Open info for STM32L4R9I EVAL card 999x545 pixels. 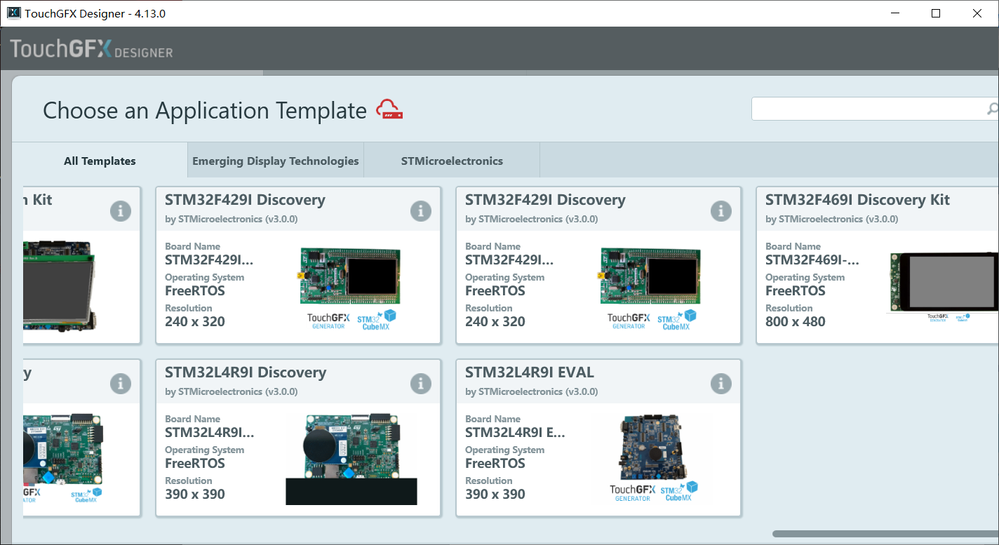tap(721, 384)
